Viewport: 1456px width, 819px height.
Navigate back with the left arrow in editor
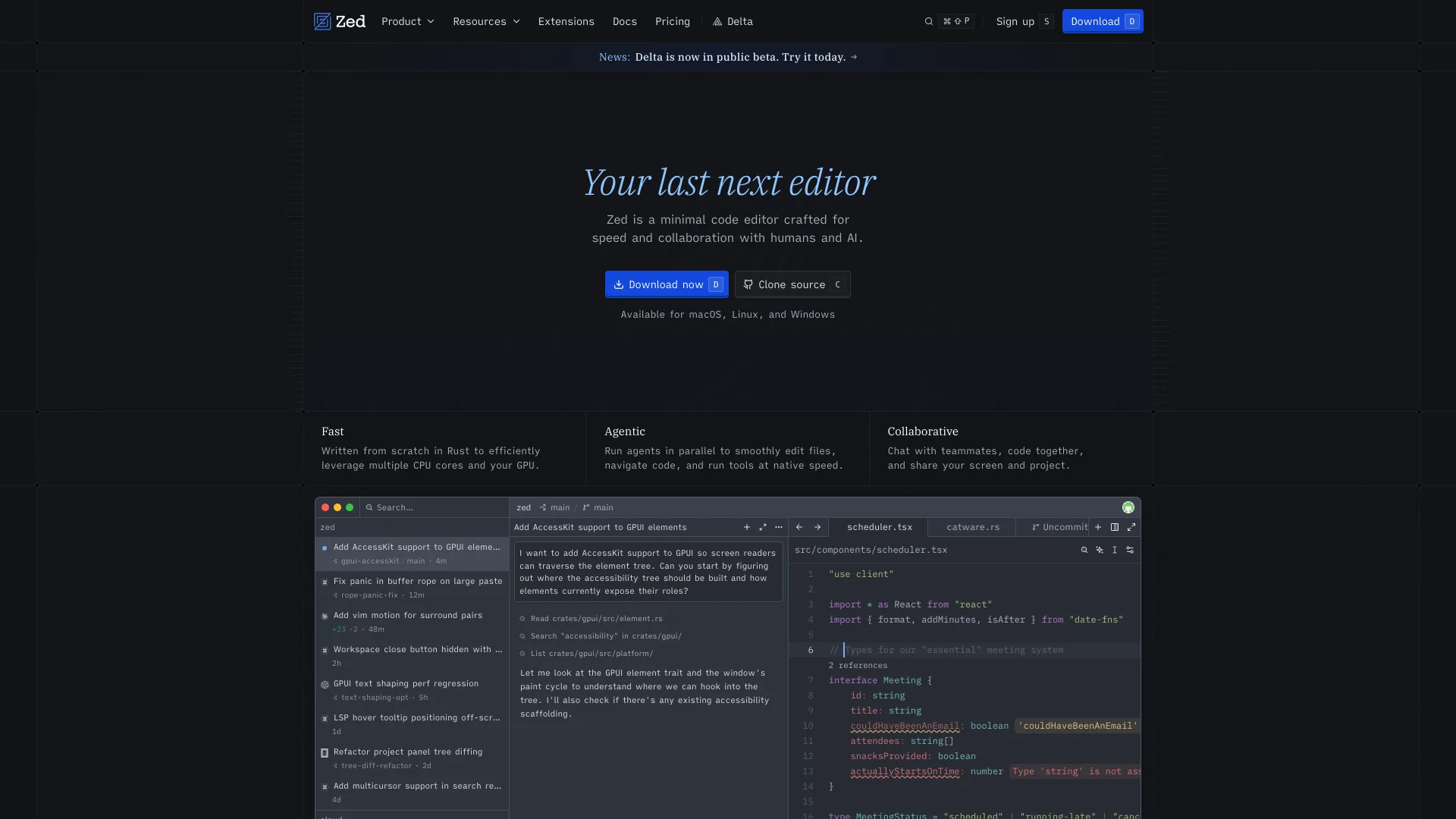pos(799,527)
